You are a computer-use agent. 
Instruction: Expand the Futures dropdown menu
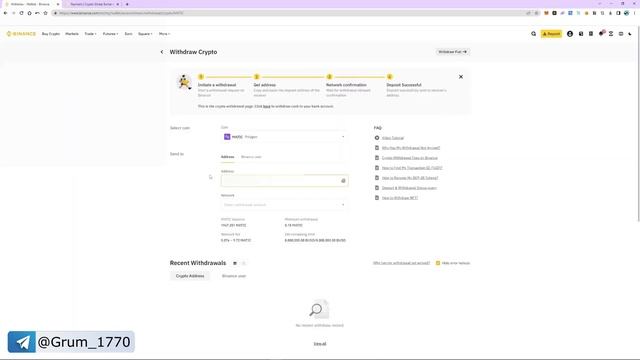point(110,34)
